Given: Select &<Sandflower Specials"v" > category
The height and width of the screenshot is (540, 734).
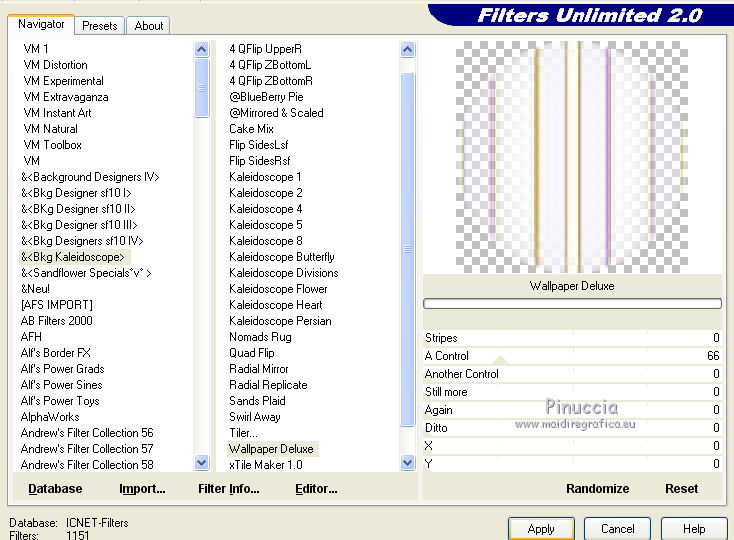Looking at the screenshot, I should 86,273.
